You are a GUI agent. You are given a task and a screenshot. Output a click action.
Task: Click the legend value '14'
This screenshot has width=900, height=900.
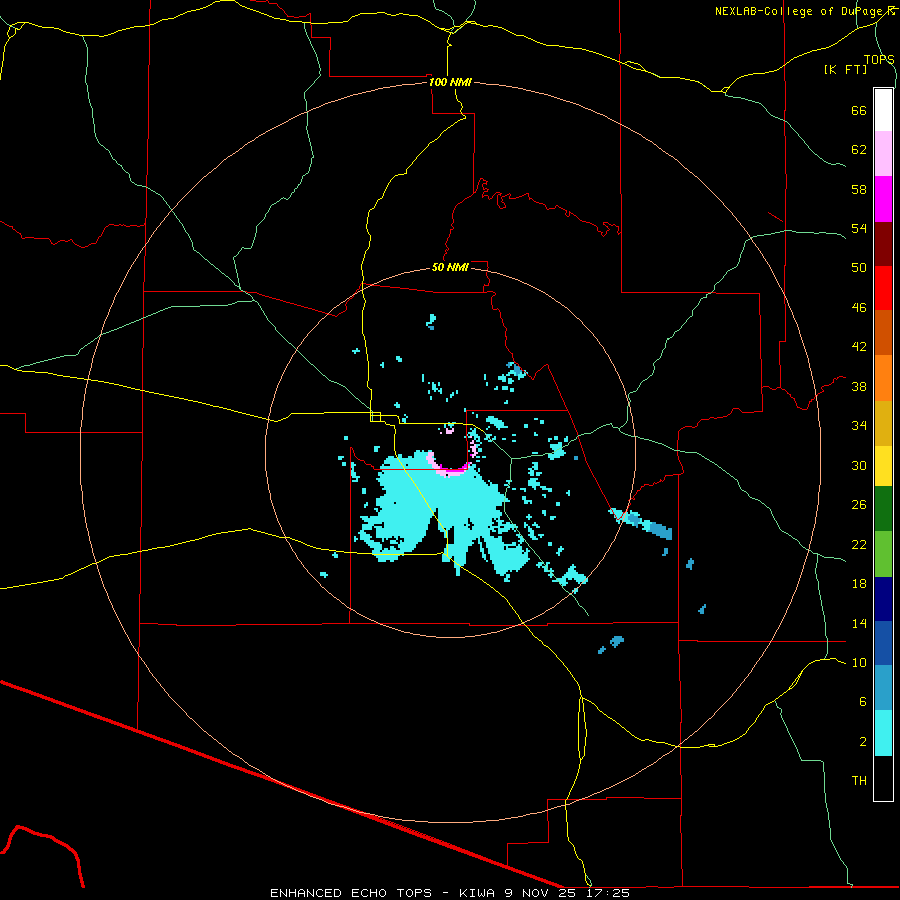pyautogui.click(x=859, y=623)
